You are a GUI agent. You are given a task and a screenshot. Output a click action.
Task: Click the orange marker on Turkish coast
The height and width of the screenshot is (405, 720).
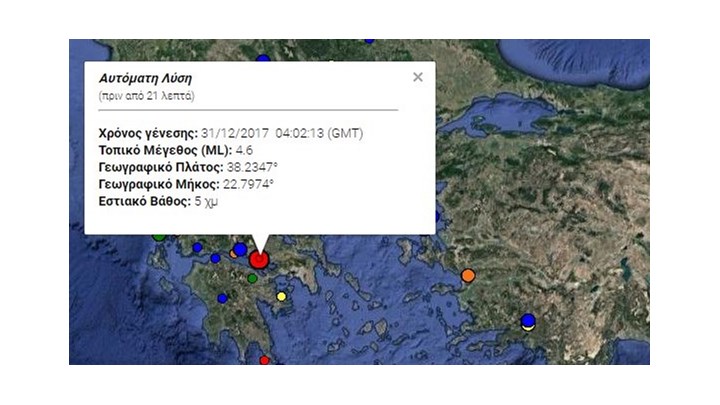point(468,276)
